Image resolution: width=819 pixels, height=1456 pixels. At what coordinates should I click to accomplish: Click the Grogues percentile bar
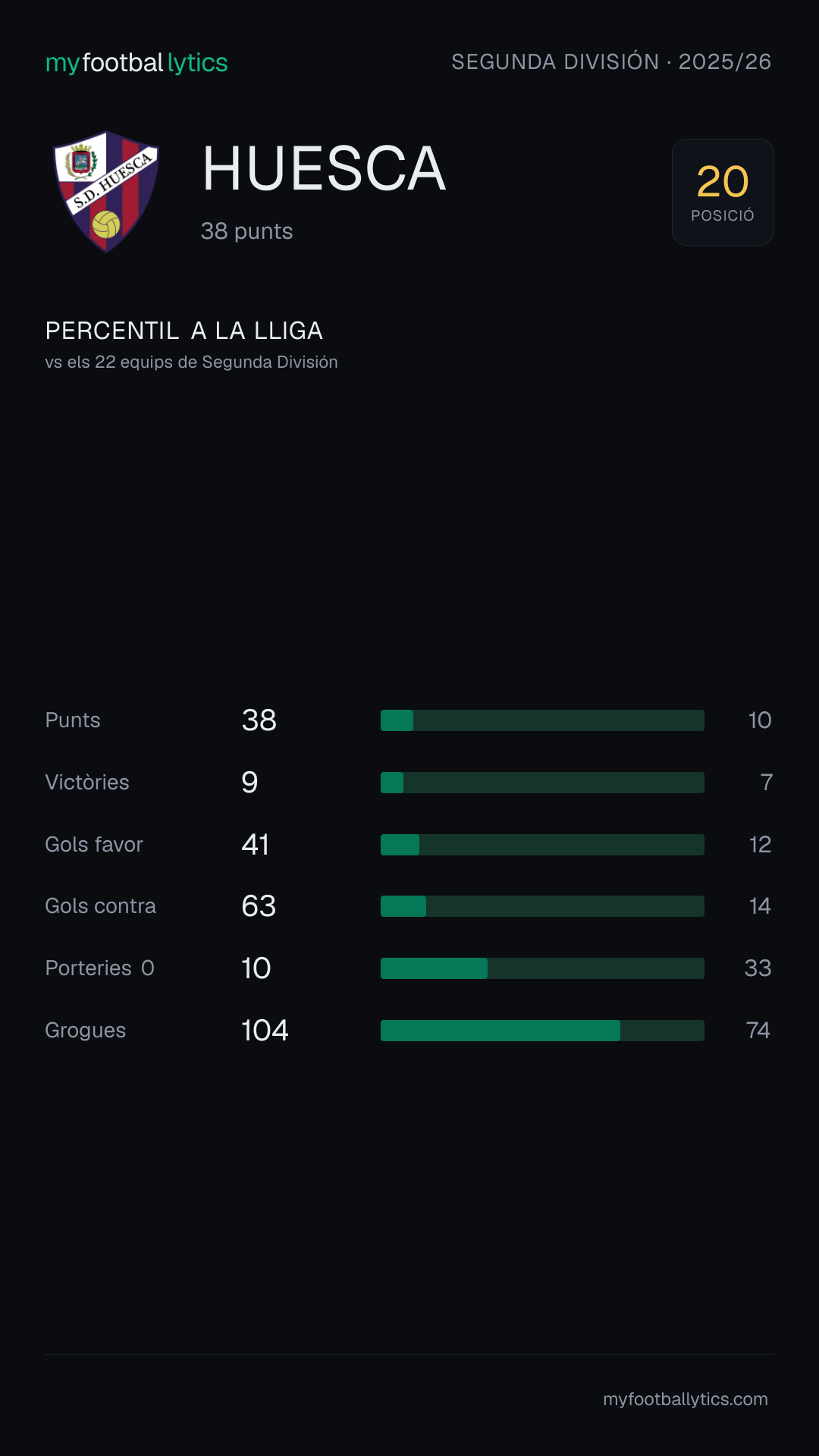(x=542, y=1031)
